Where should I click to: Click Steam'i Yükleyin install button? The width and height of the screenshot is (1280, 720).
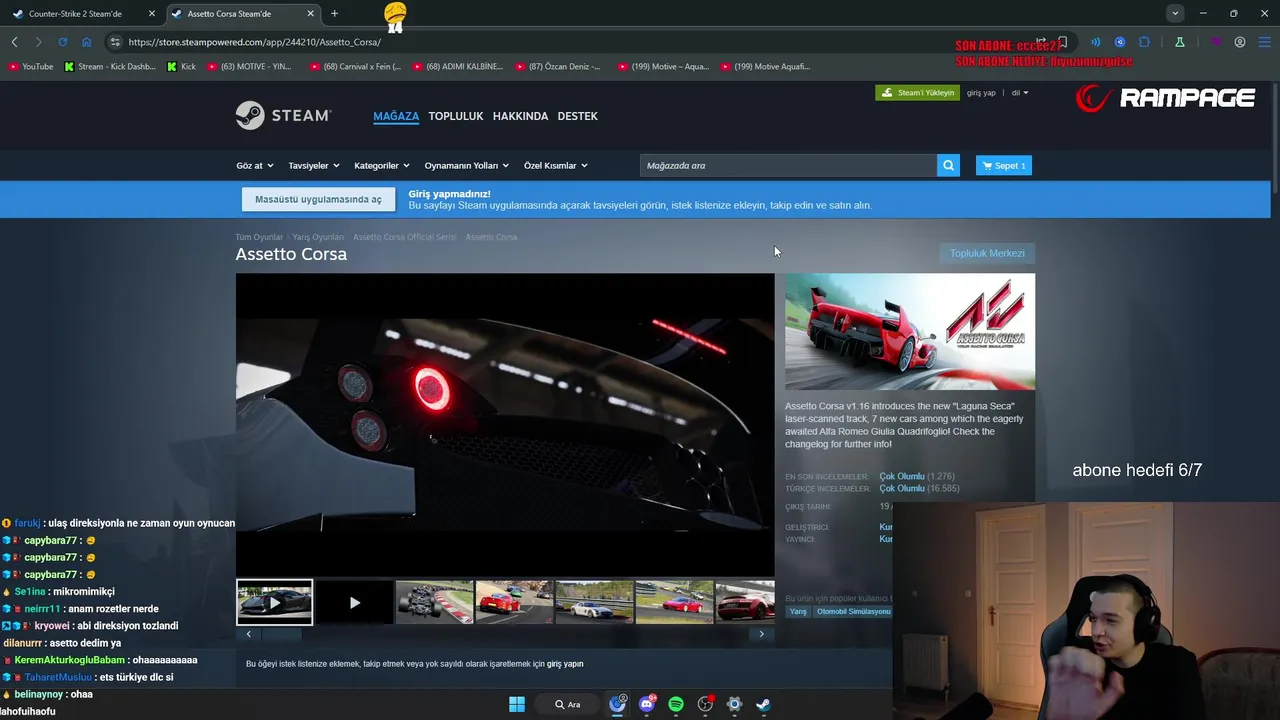point(917,93)
